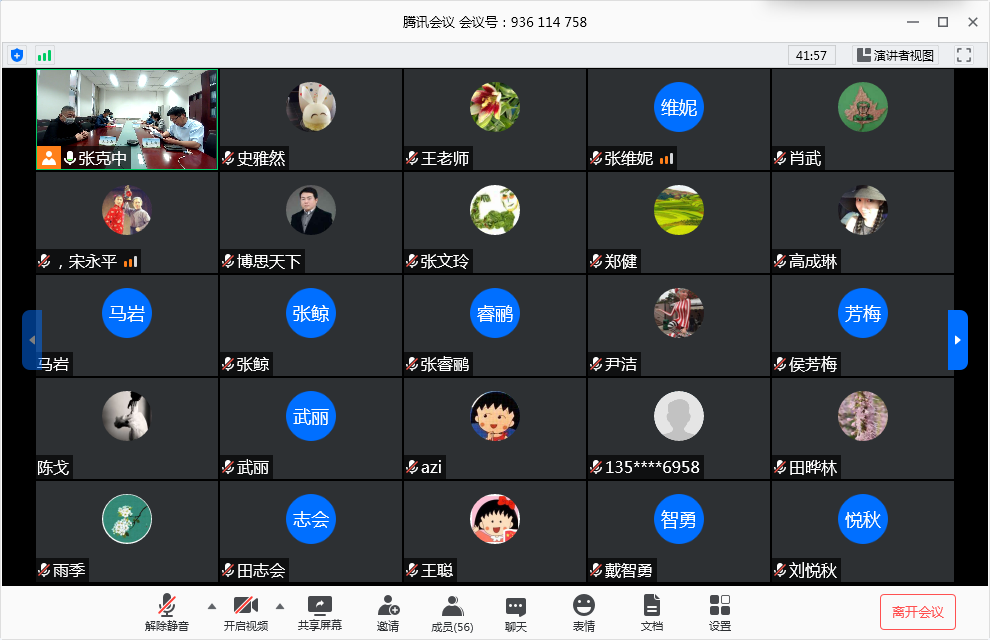This screenshot has height=640, width=990.
Task: Expand audio options arrow beside 解除静音
Action: pos(211,606)
